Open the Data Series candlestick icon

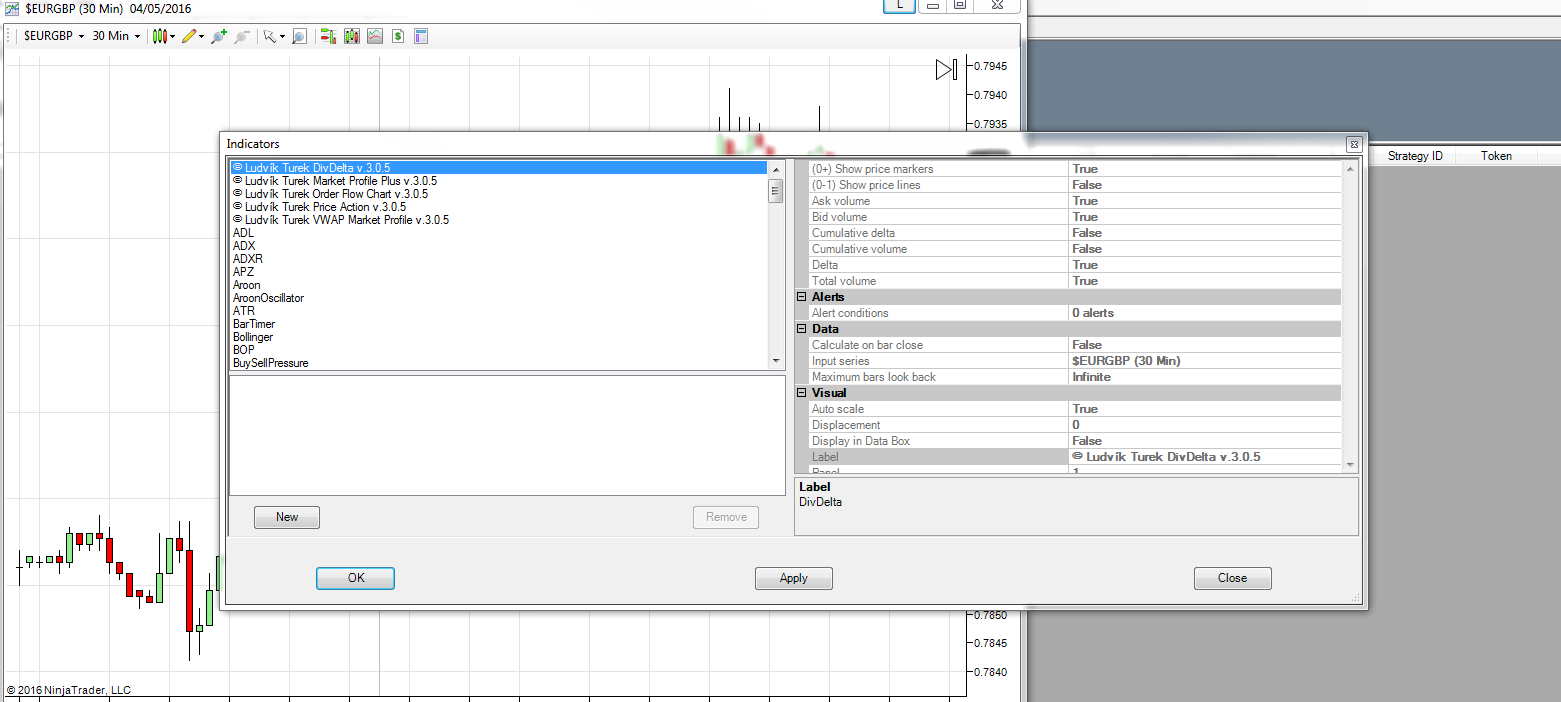(x=352, y=36)
